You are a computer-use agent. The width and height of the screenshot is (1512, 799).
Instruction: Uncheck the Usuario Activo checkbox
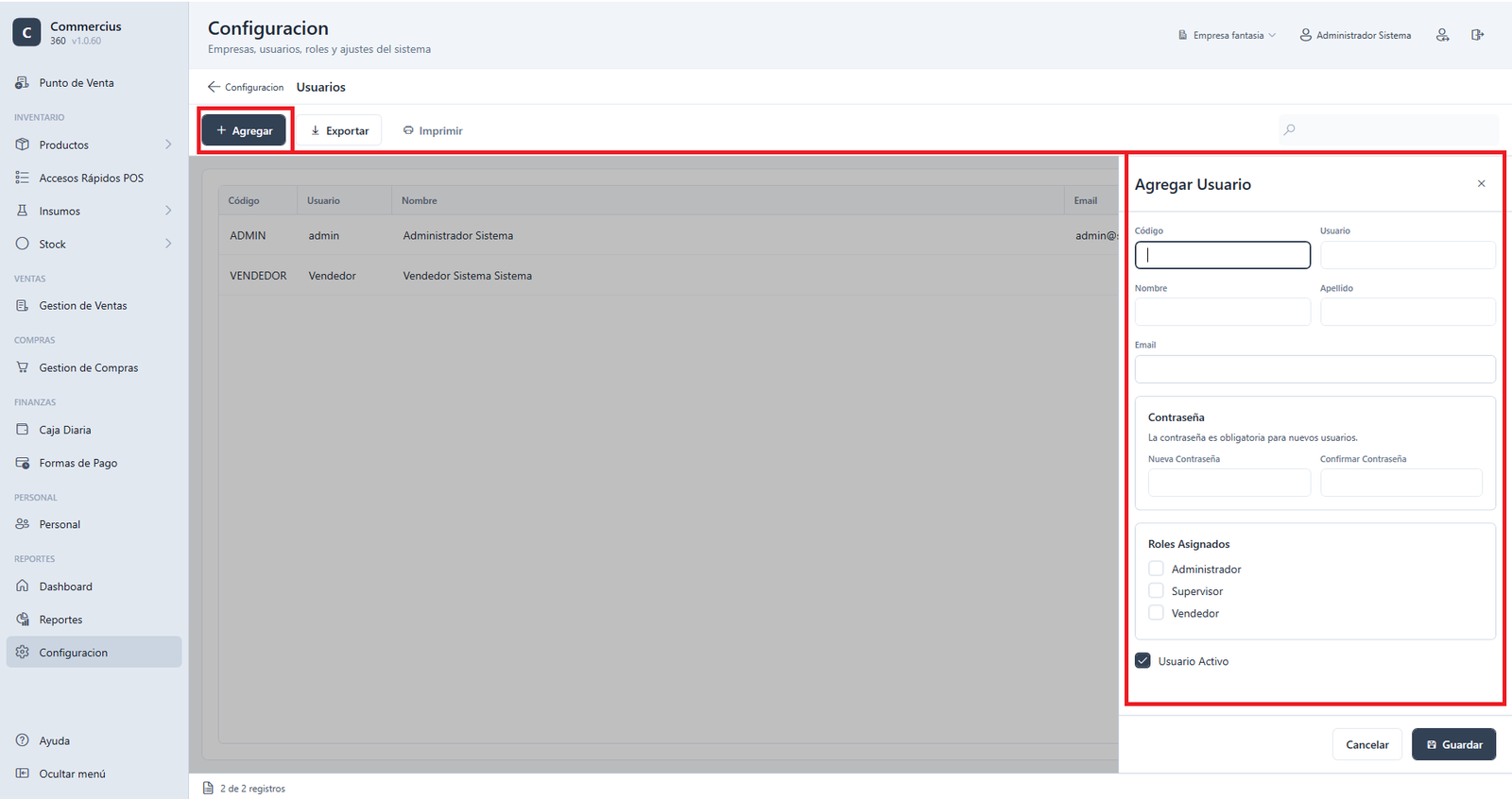coord(1143,661)
